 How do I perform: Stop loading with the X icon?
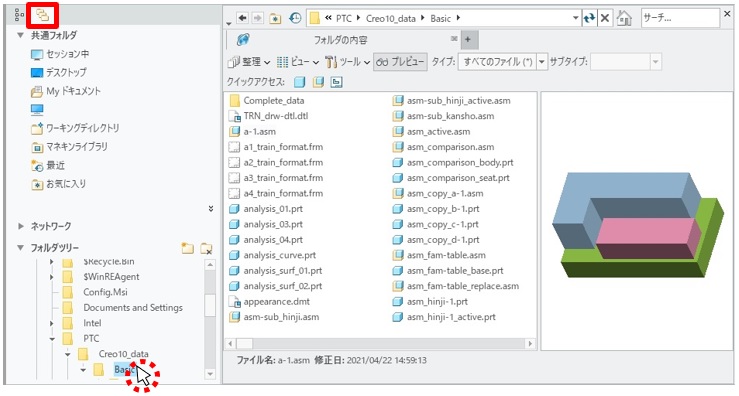pos(605,18)
